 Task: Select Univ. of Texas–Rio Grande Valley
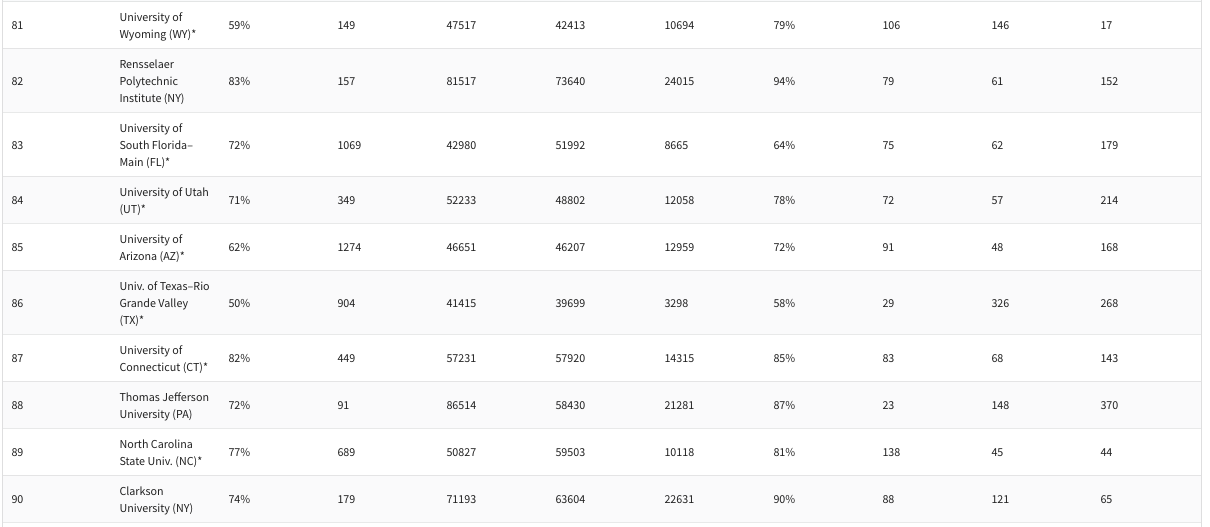coord(164,303)
